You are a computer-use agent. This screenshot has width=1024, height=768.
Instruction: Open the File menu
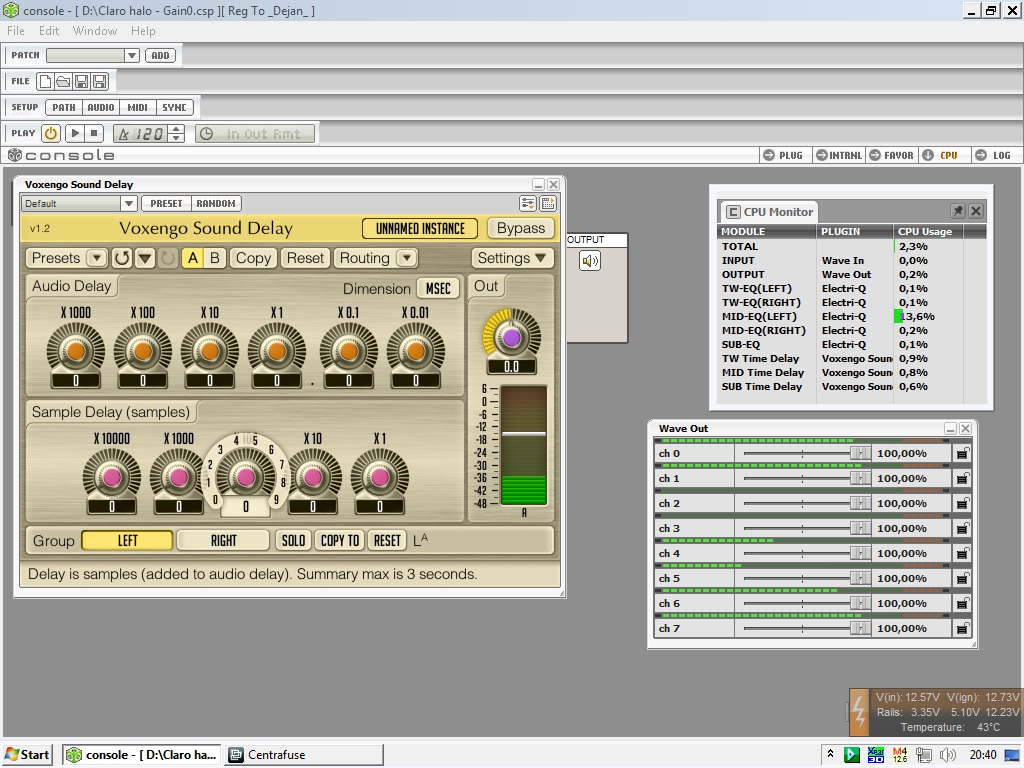pyautogui.click(x=16, y=31)
